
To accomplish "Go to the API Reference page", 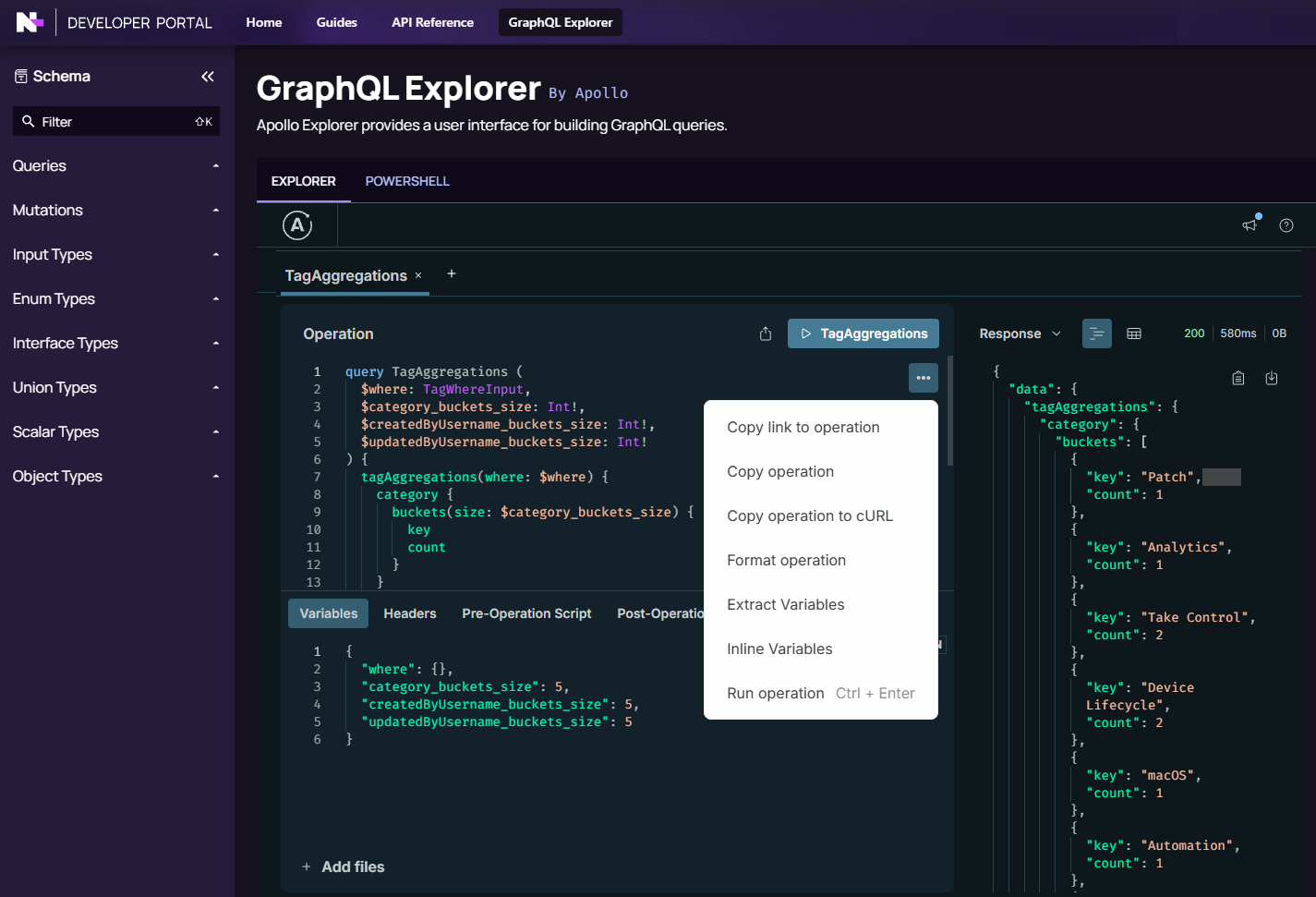I will point(432,22).
